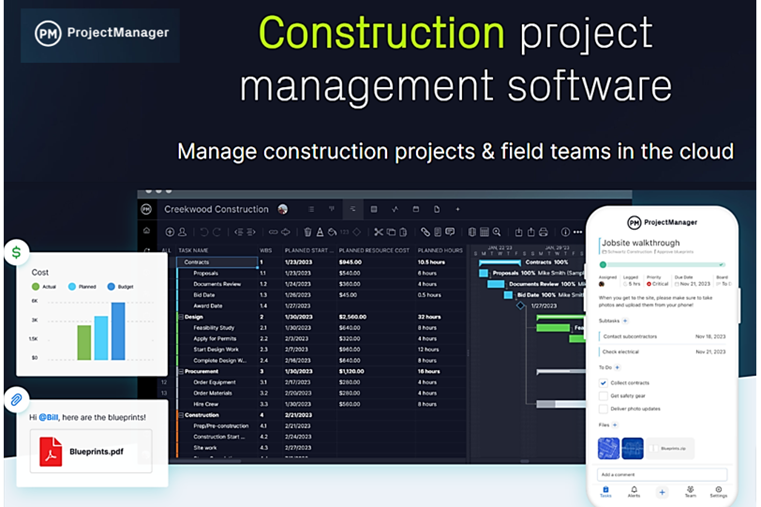This screenshot has height=507, width=761.
Task: Click the delete trash can icon
Action: [x=308, y=232]
